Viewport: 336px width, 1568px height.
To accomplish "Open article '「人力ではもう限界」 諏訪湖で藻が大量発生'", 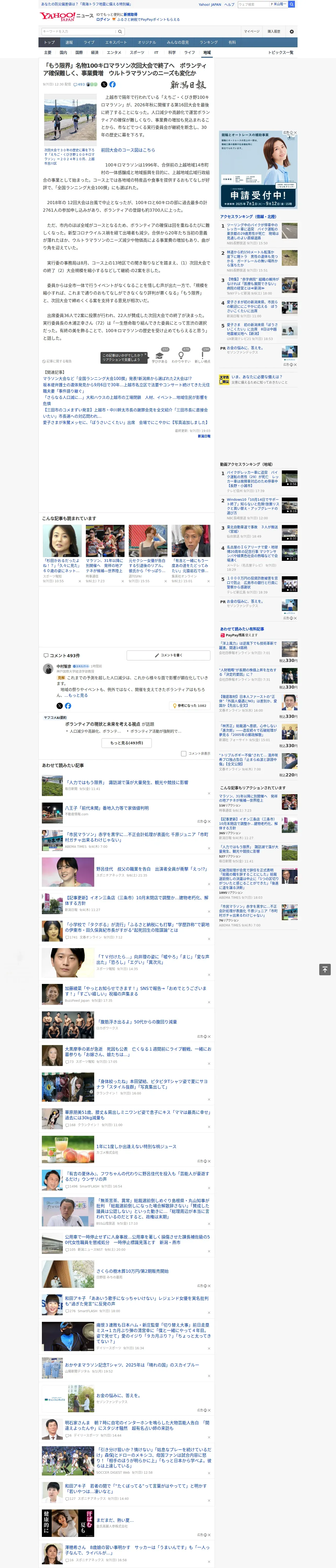I will click(x=127, y=783).
